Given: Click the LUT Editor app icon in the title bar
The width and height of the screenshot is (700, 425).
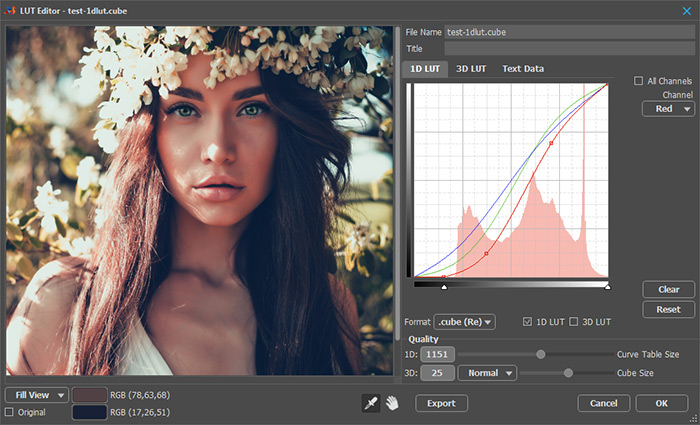Looking at the screenshot, I should 10,10.
